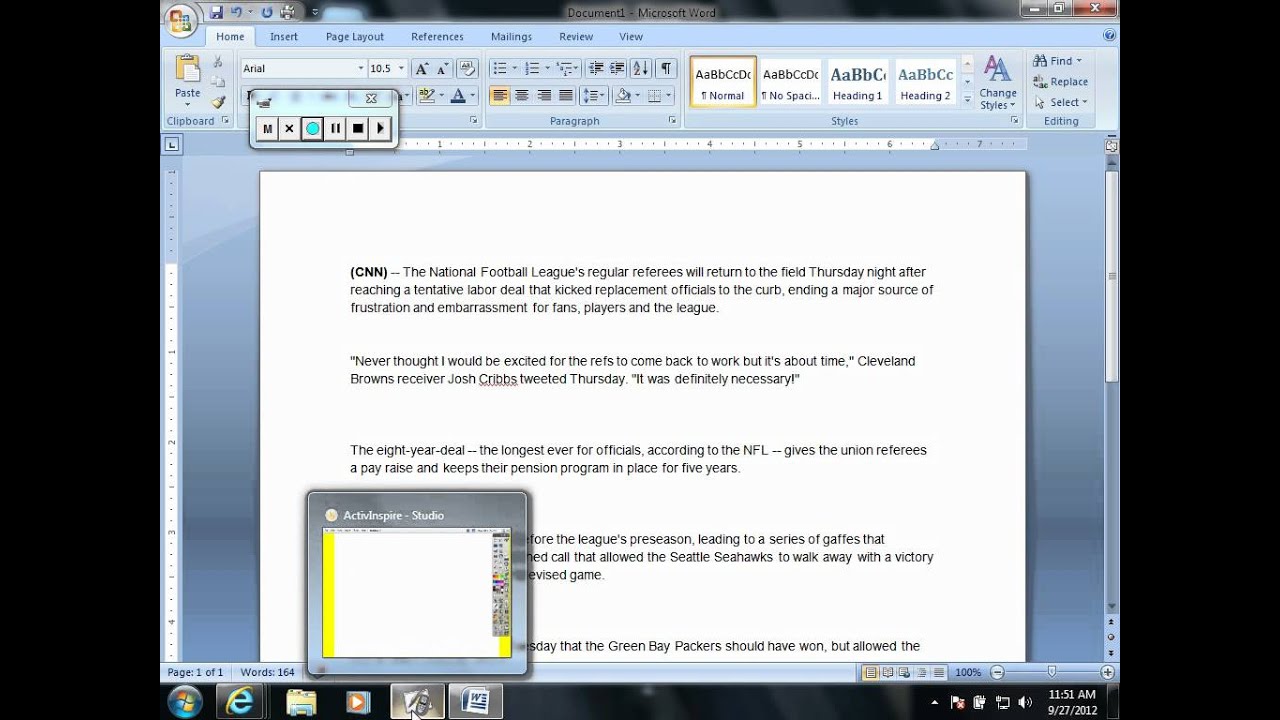Open the font size 10.5 dropdown
The width and height of the screenshot is (1280, 720).
(x=402, y=69)
